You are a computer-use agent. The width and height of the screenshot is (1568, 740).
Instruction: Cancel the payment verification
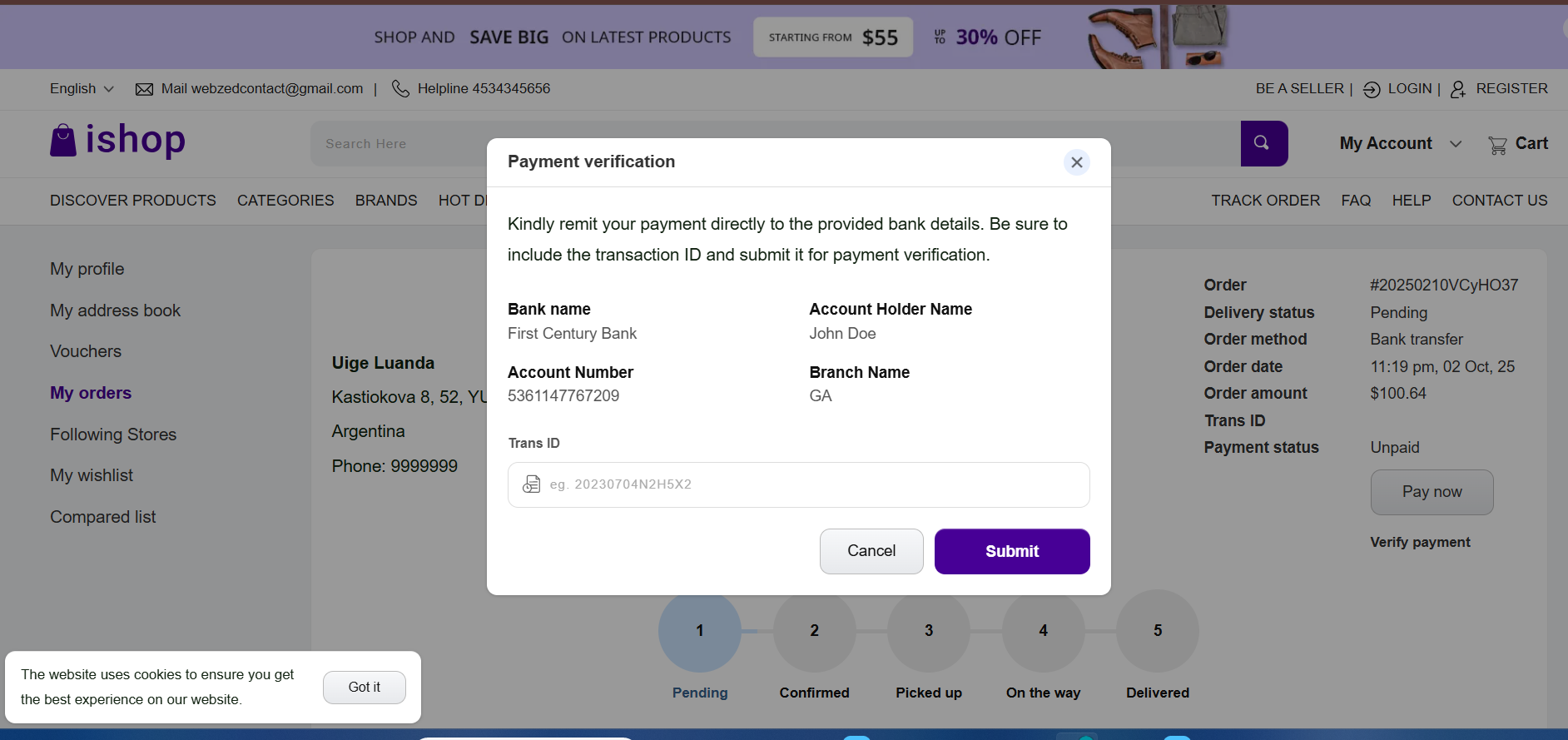click(x=871, y=551)
